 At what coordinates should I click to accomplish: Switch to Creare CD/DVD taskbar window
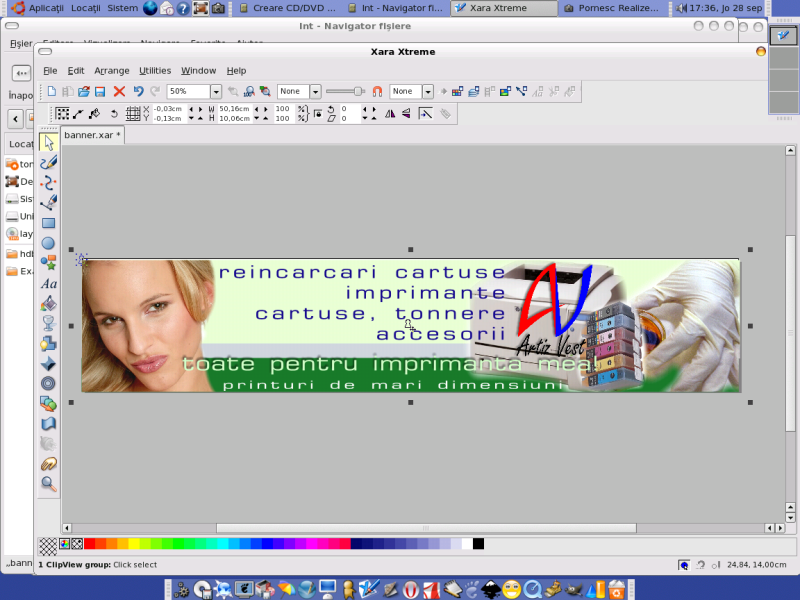288,8
